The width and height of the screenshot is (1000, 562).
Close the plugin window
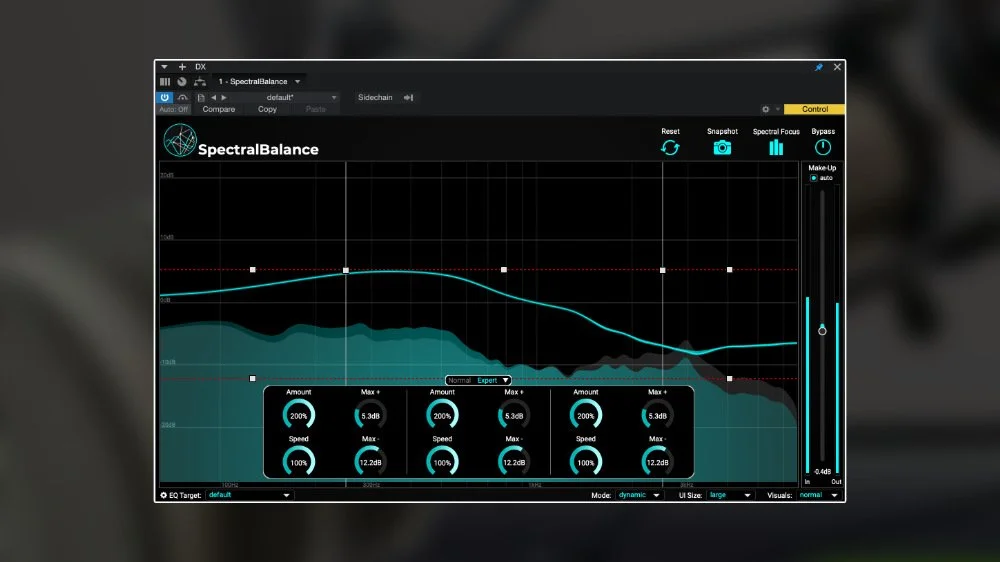coord(837,67)
